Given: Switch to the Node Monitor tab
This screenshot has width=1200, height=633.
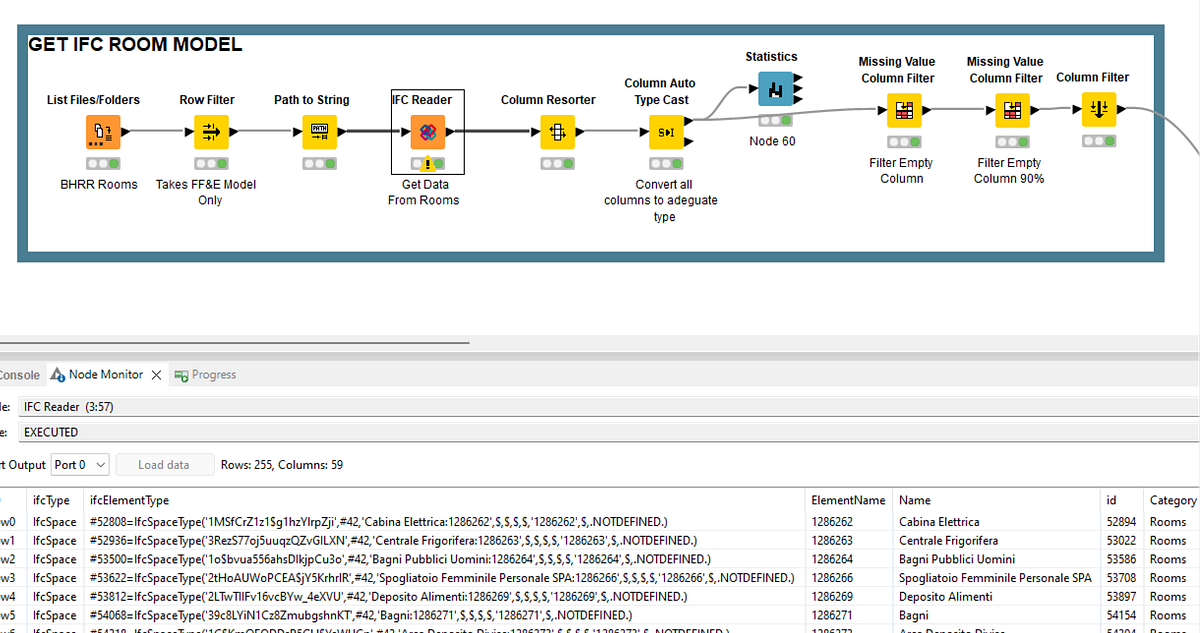Looking at the screenshot, I should pyautogui.click(x=105, y=374).
